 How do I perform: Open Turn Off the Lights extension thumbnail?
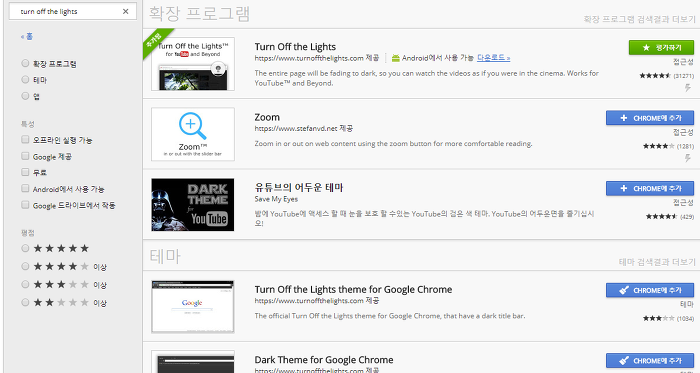coord(193,64)
